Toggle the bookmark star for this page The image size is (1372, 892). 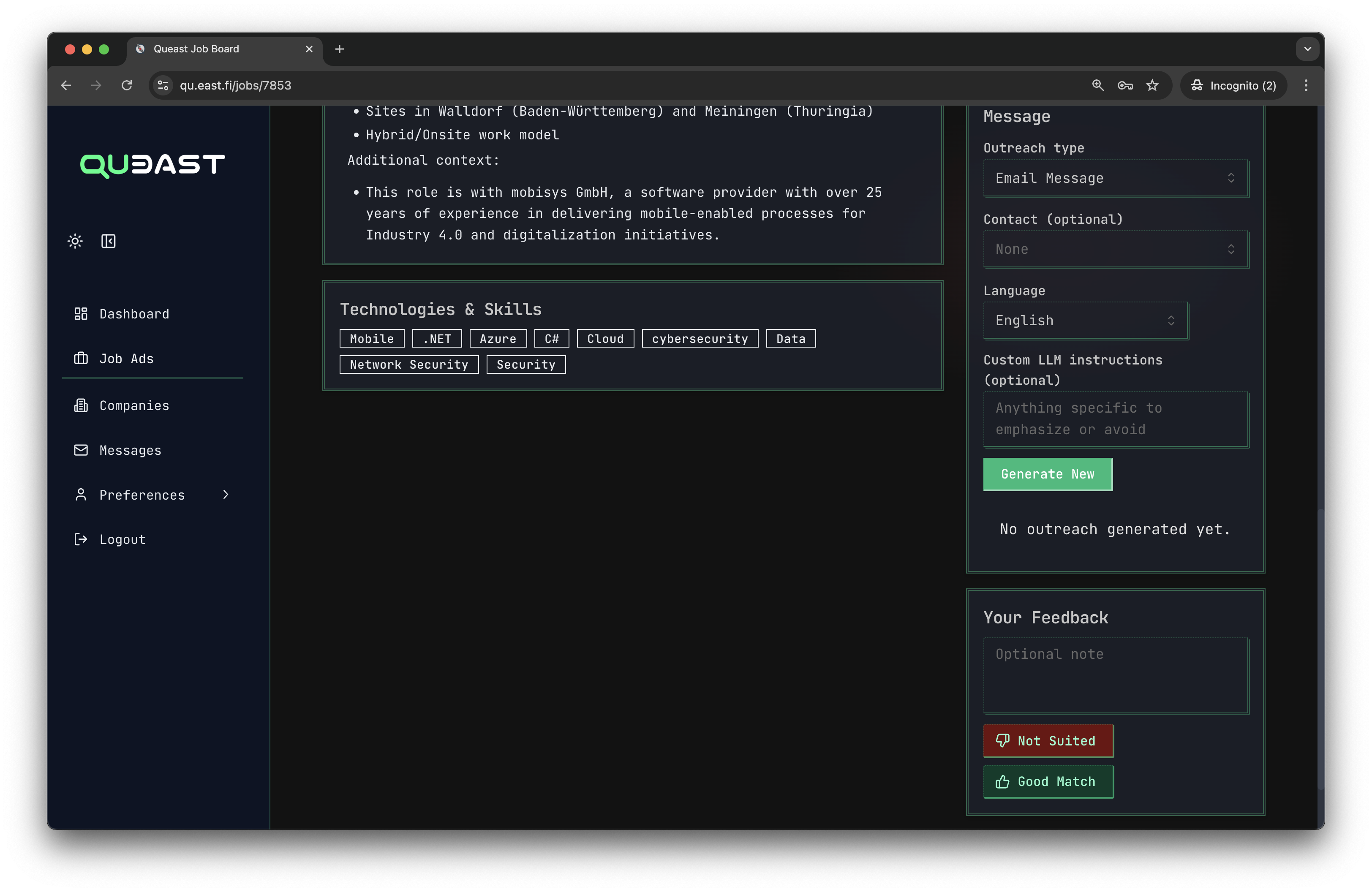click(1152, 85)
